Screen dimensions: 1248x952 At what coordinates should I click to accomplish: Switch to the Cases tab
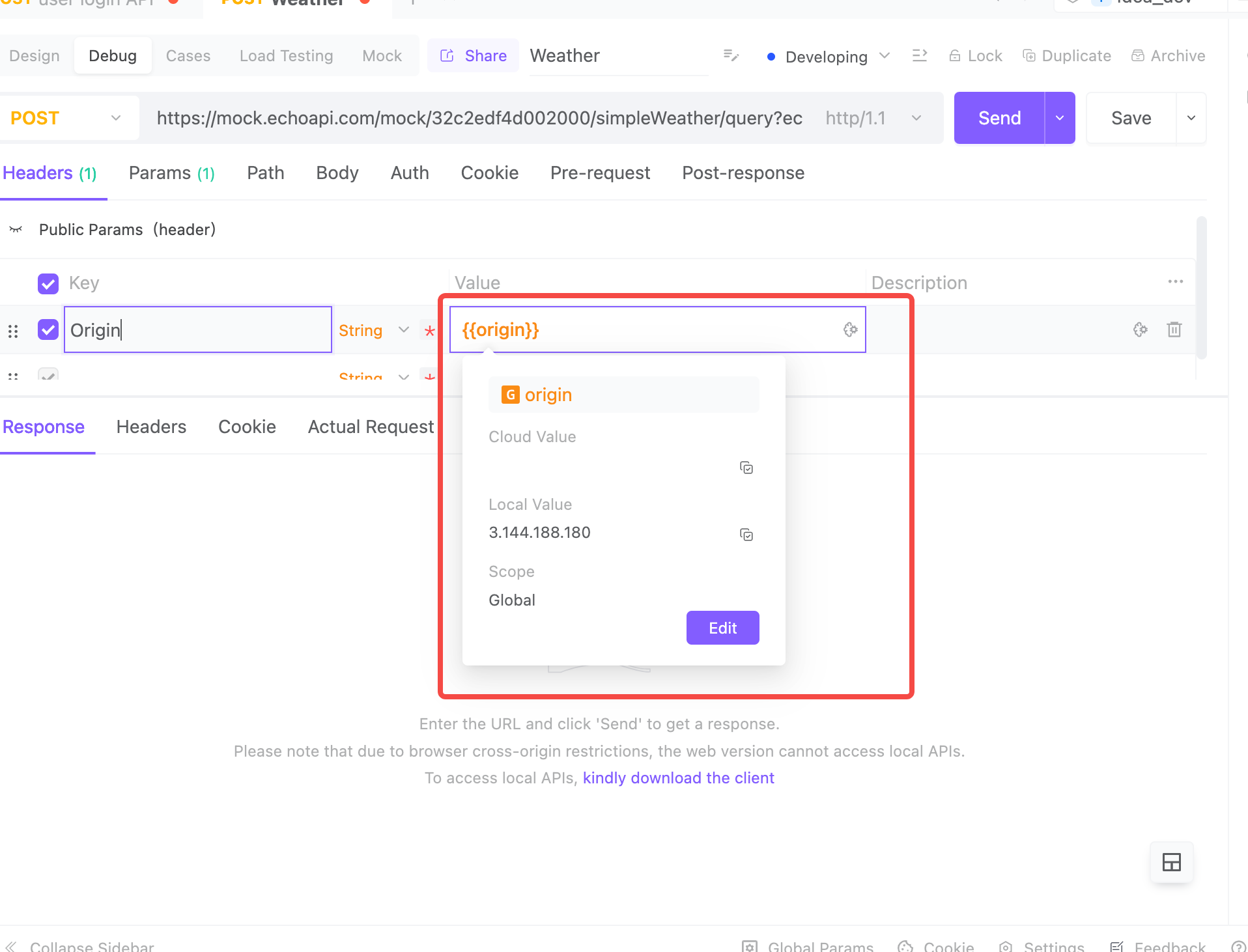188,55
